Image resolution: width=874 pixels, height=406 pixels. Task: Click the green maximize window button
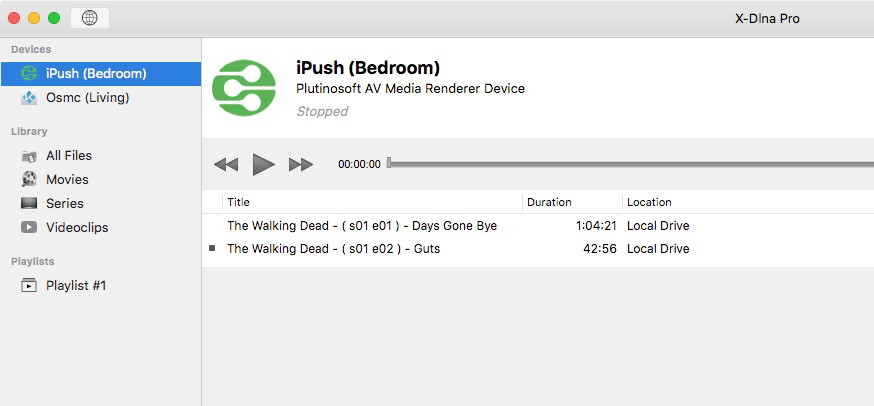click(x=54, y=18)
